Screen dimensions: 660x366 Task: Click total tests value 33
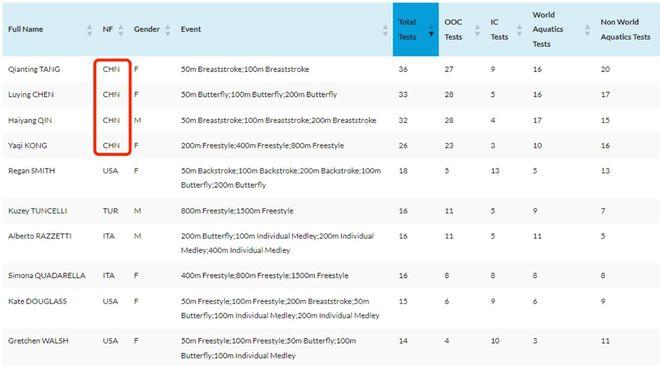[x=403, y=94]
